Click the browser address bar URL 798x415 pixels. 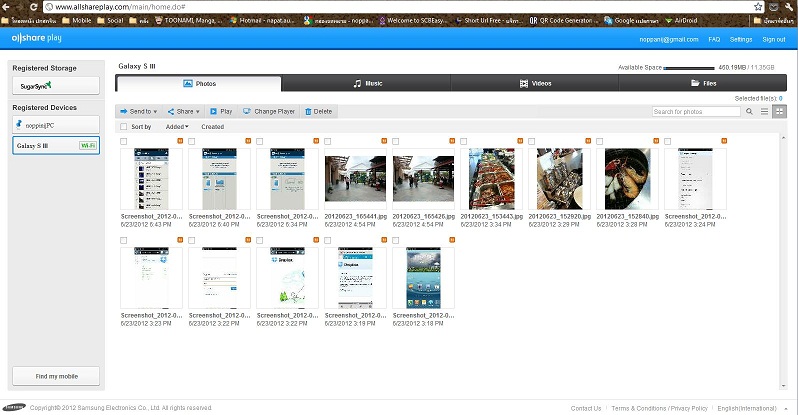point(120,7)
